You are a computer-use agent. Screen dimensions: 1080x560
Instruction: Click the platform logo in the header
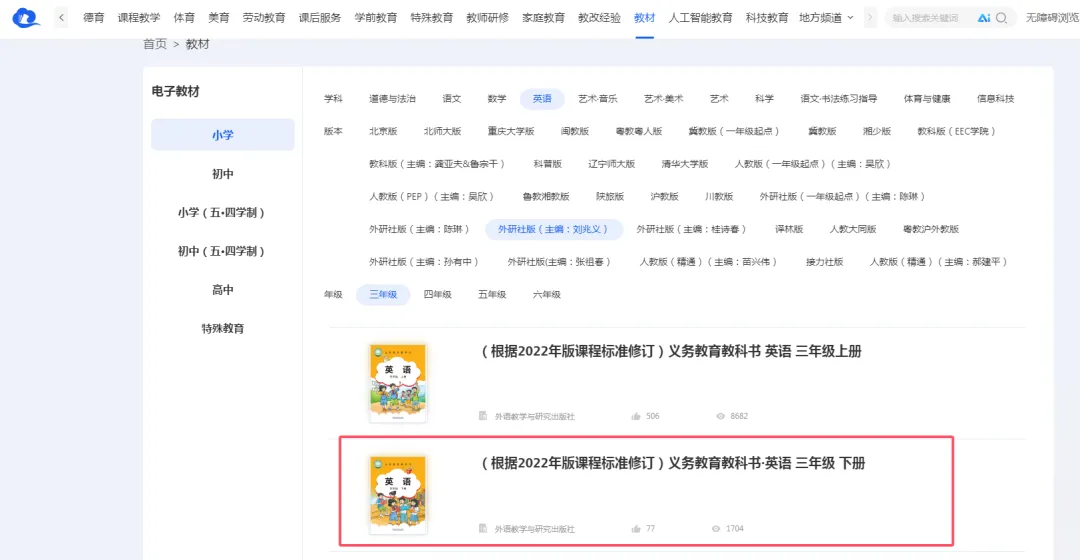click(x=26, y=17)
